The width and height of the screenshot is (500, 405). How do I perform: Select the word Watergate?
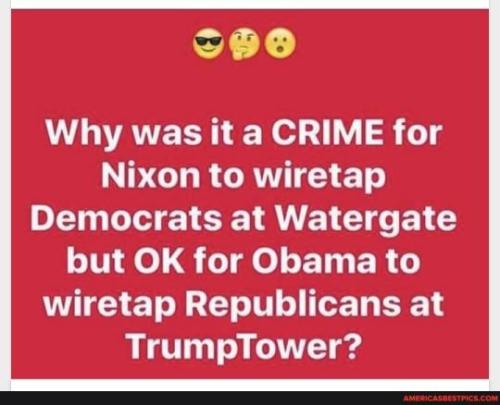click(366, 220)
